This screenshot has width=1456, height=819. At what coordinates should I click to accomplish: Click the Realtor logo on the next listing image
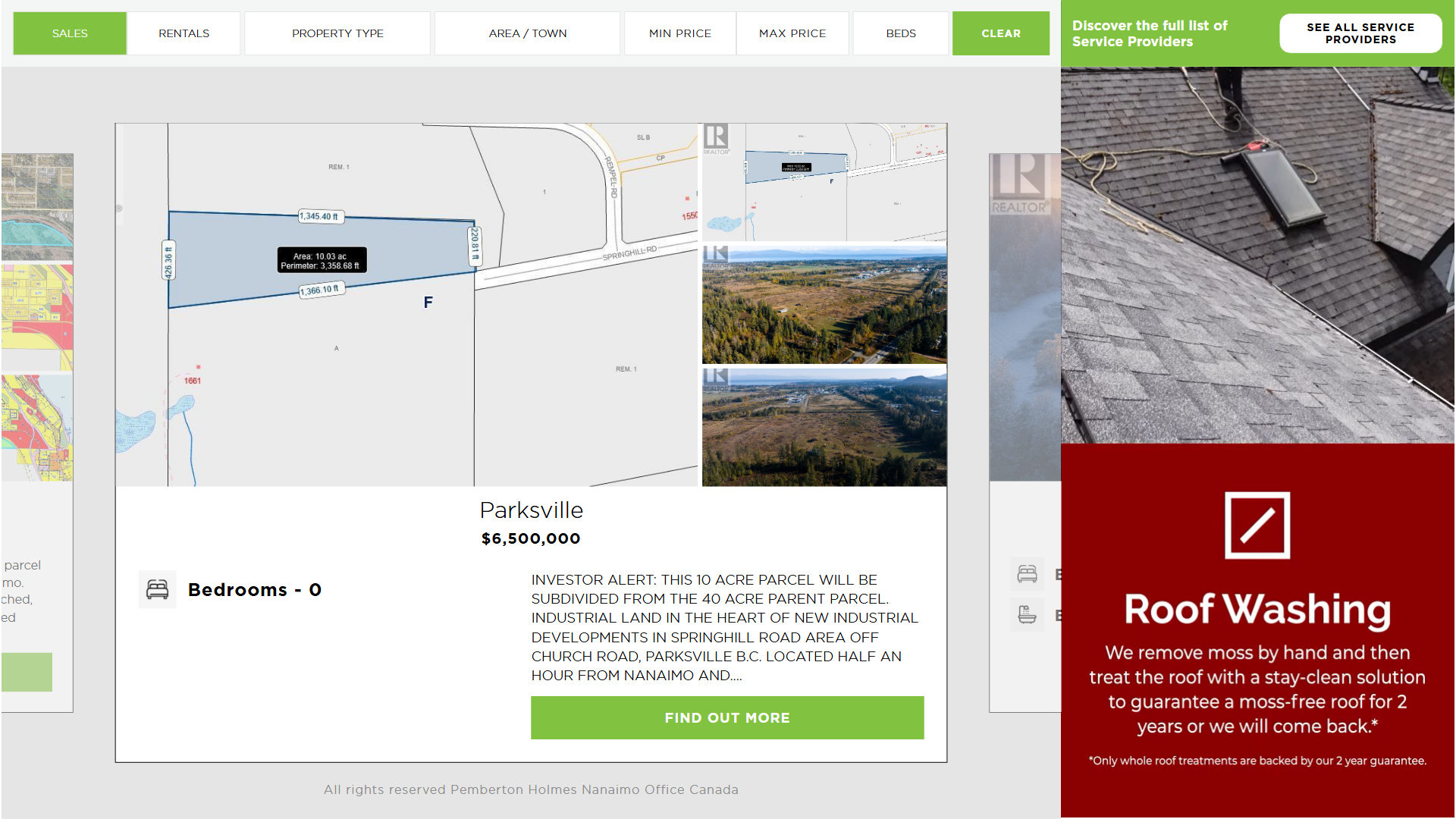point(1018,184)
